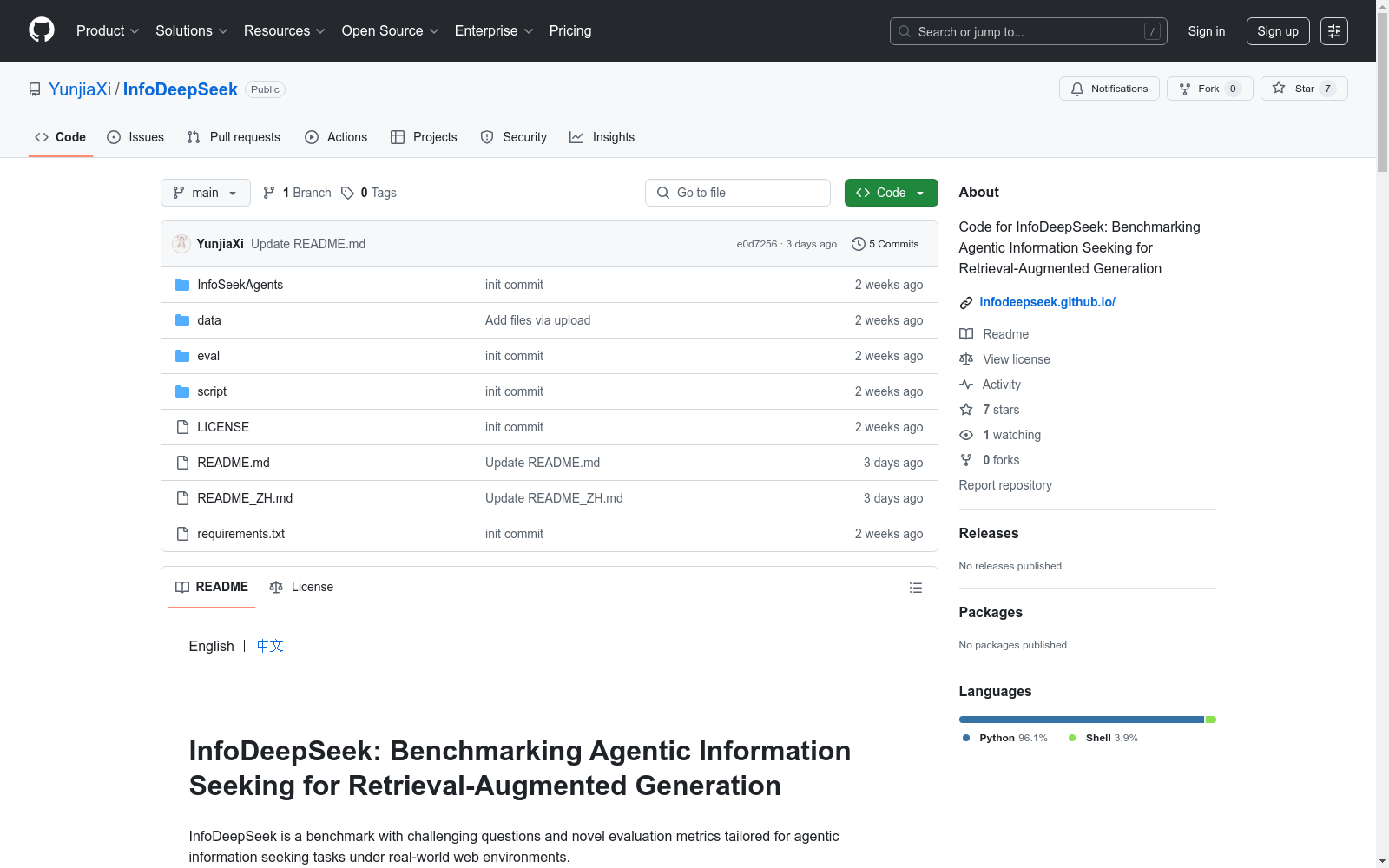This screenshot has width=1389, height=868.
Task: Open the Pricing page
Action: pyautogui.click(x=570, y=31)
